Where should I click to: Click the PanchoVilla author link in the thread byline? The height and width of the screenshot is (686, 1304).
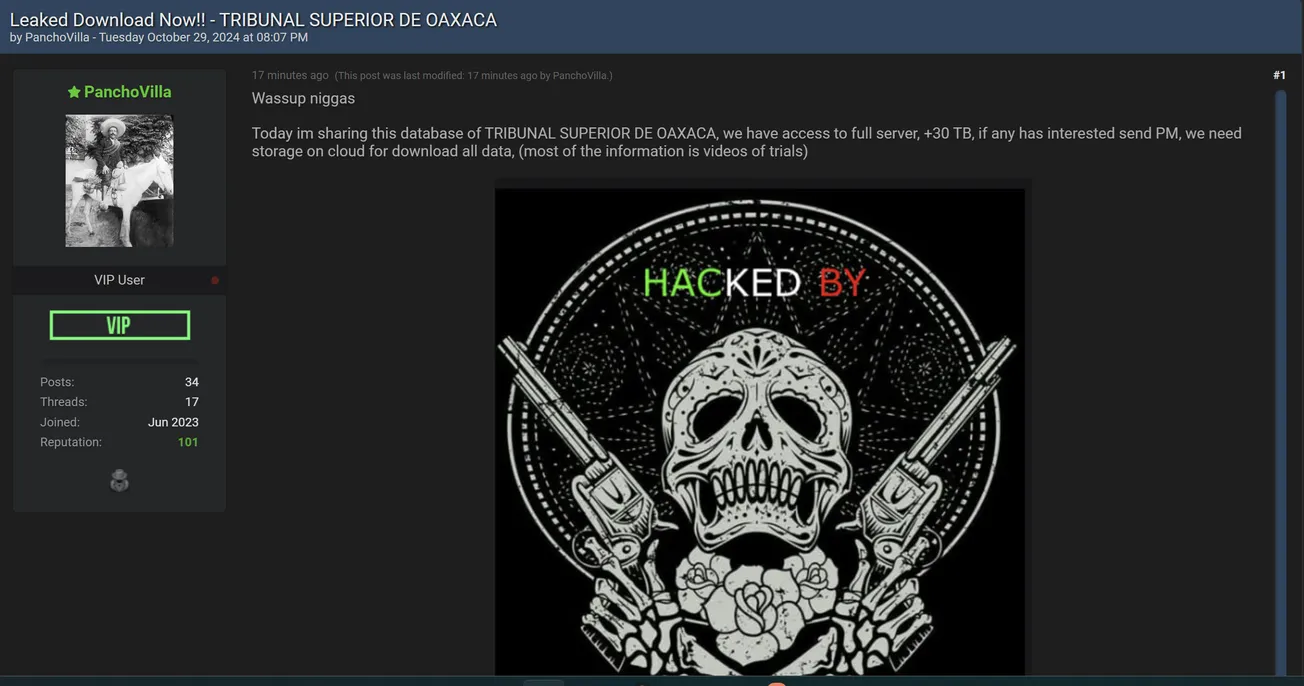[x=58, y=38]
